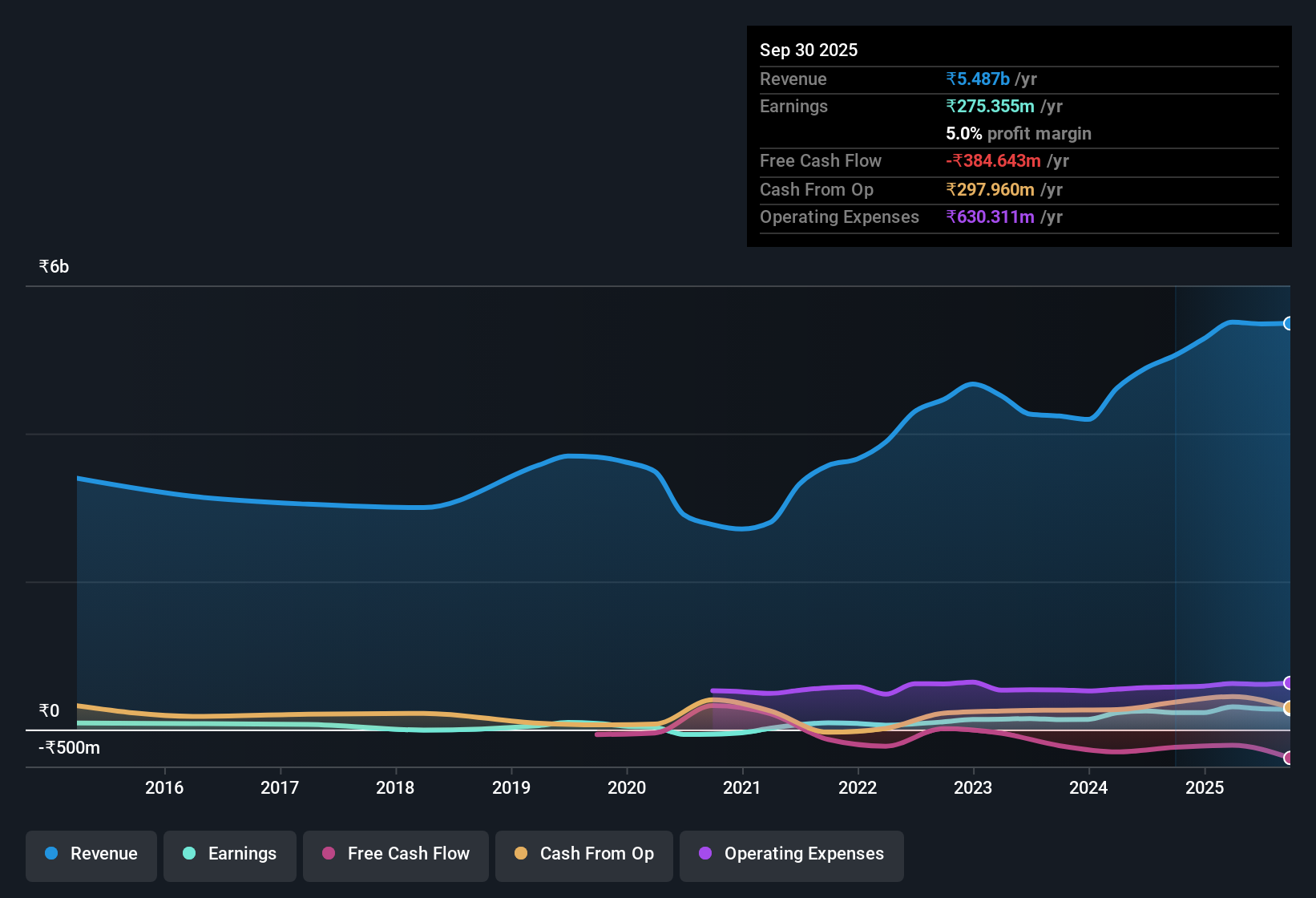Click the 2021 x-axis label
This screenshot has height=898, width=1316.
(742, 787)
